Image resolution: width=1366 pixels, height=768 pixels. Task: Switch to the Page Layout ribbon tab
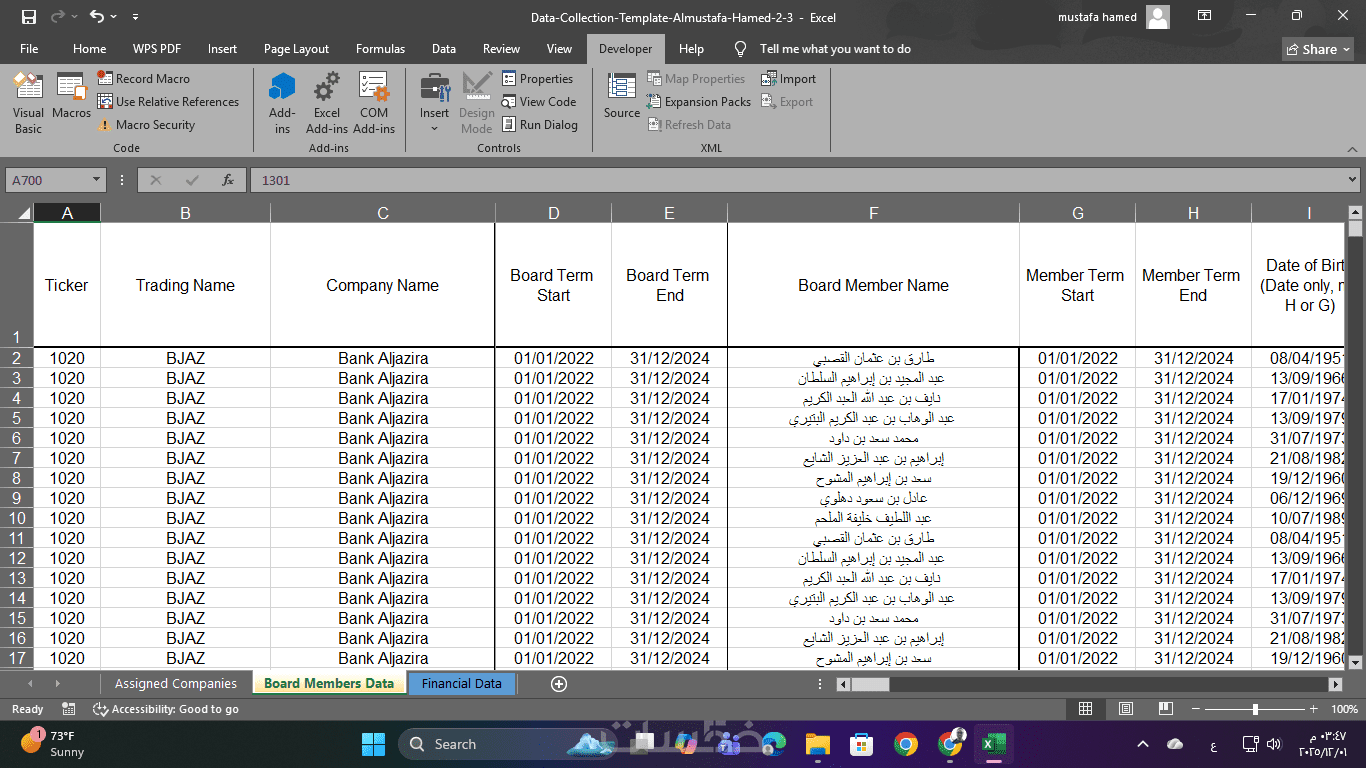[x=296, y=49]
